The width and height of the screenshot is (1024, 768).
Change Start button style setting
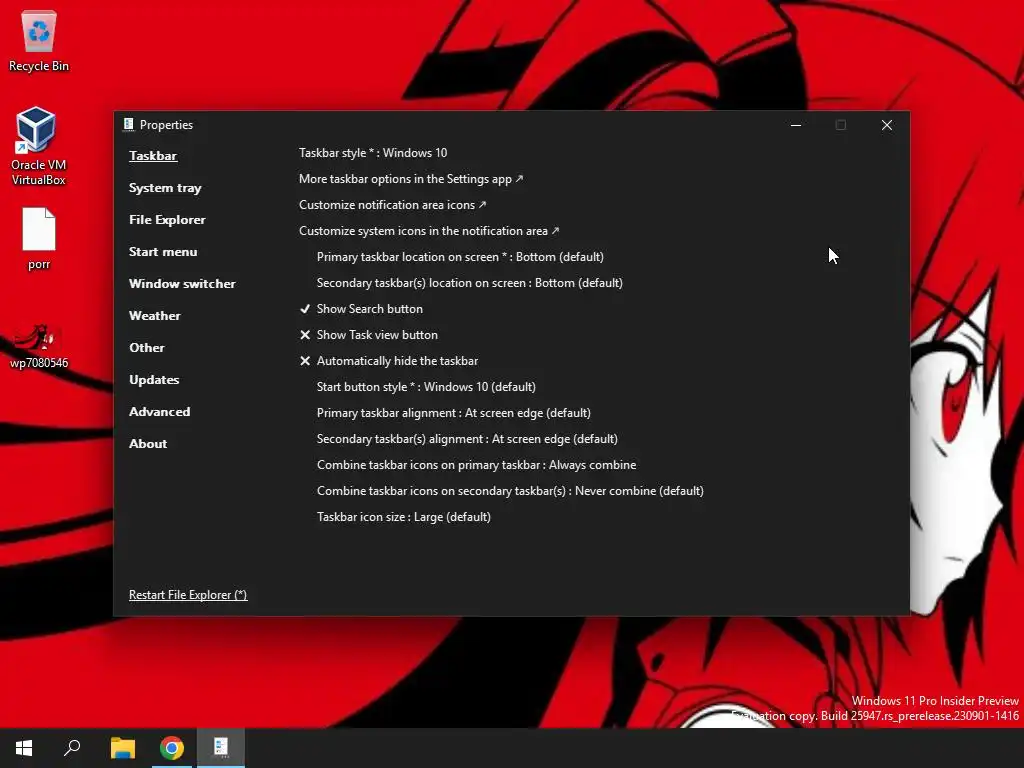pos(426,387)
